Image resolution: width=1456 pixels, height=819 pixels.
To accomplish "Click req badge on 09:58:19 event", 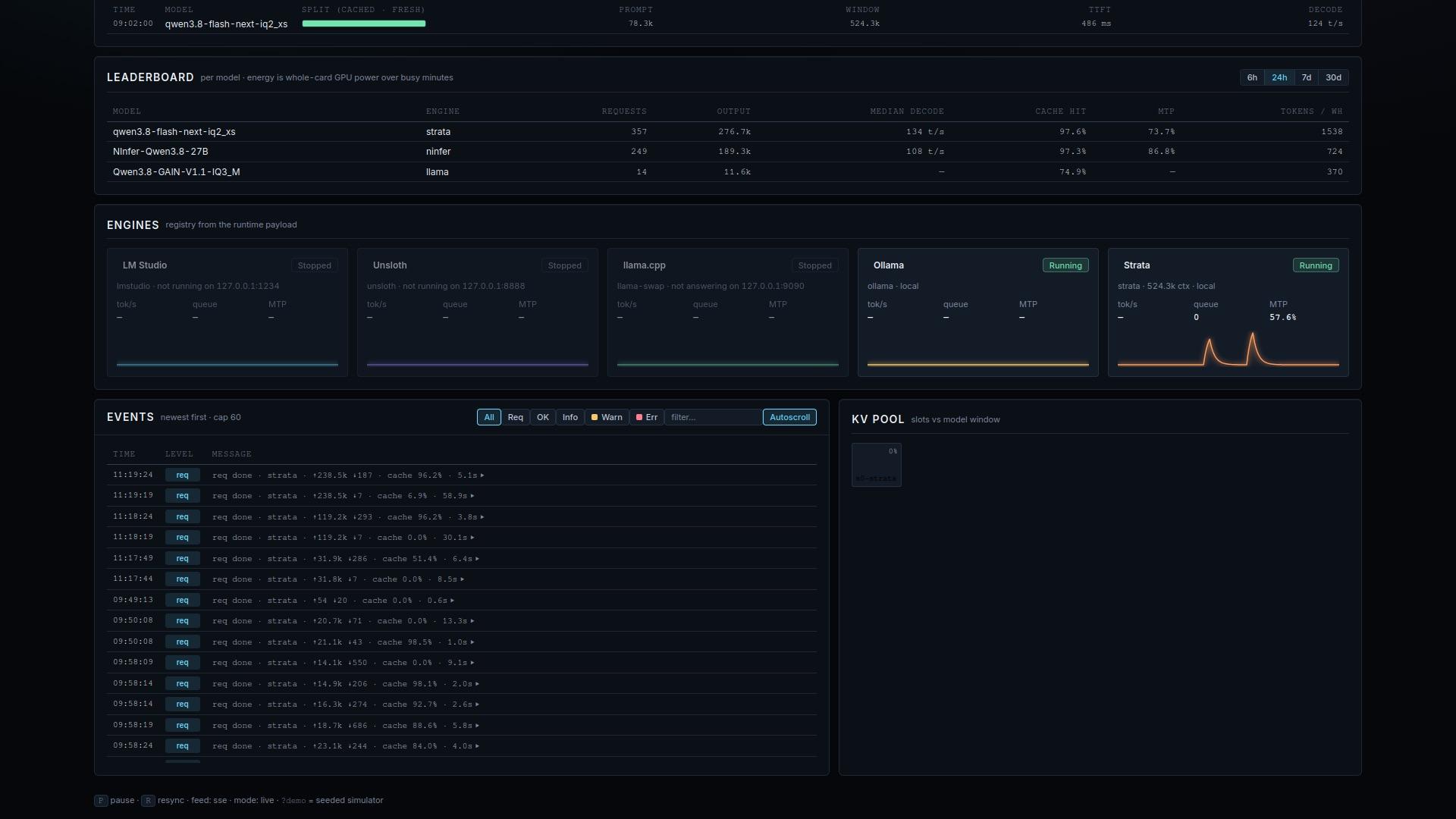I will 182,726.
